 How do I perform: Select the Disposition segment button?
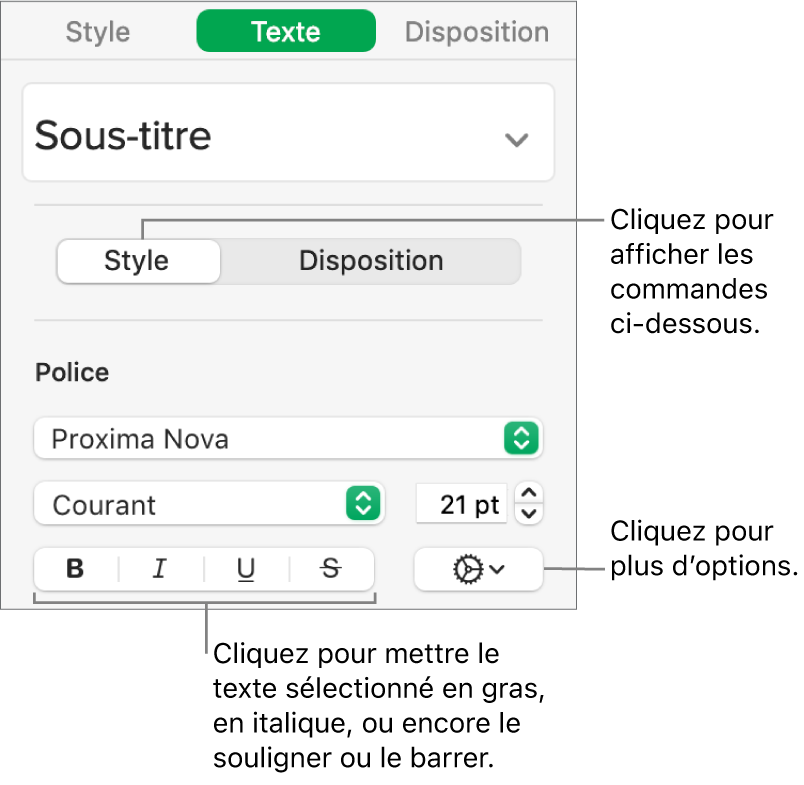(371, 261)
